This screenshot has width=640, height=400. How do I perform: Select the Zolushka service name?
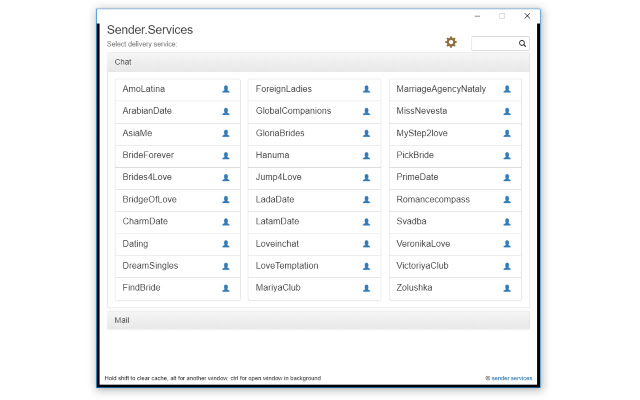tap(414, 288)
